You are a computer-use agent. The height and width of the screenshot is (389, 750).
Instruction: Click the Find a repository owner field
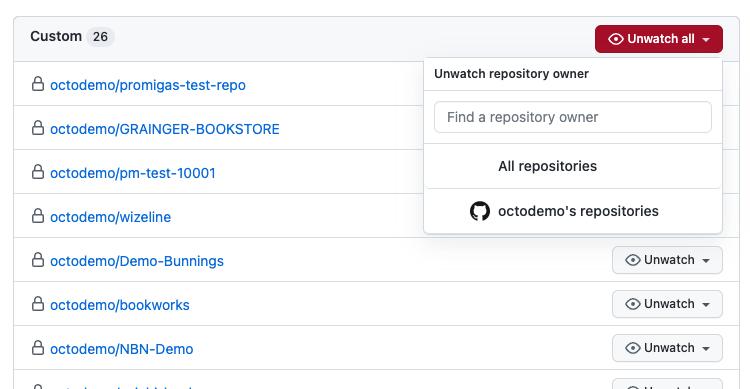pos(573,117)
